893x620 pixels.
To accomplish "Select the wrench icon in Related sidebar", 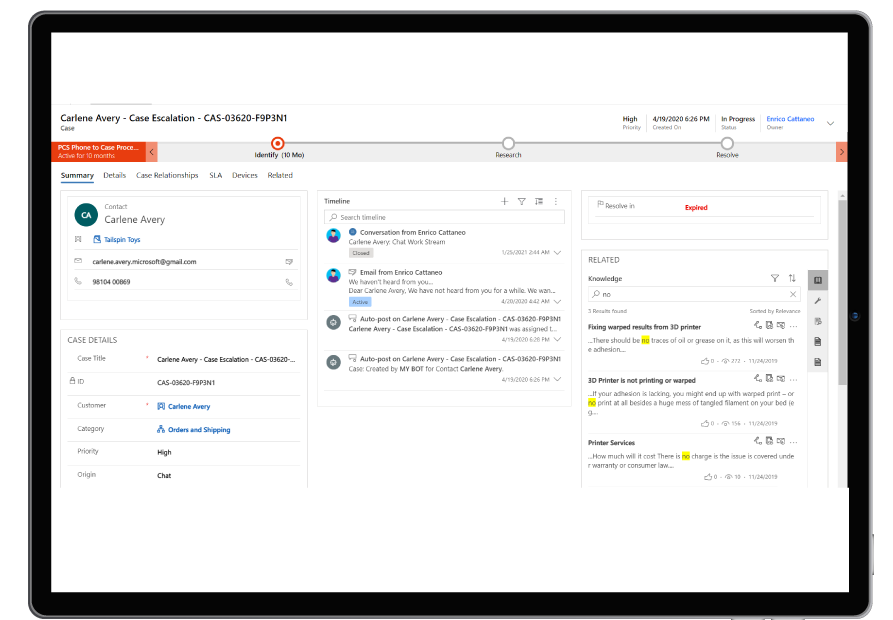I will click(x=818, y=301).
